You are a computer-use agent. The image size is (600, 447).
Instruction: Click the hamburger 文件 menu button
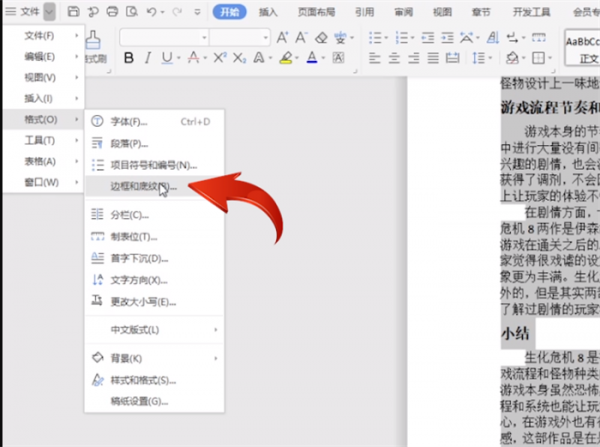click(23, 12)
